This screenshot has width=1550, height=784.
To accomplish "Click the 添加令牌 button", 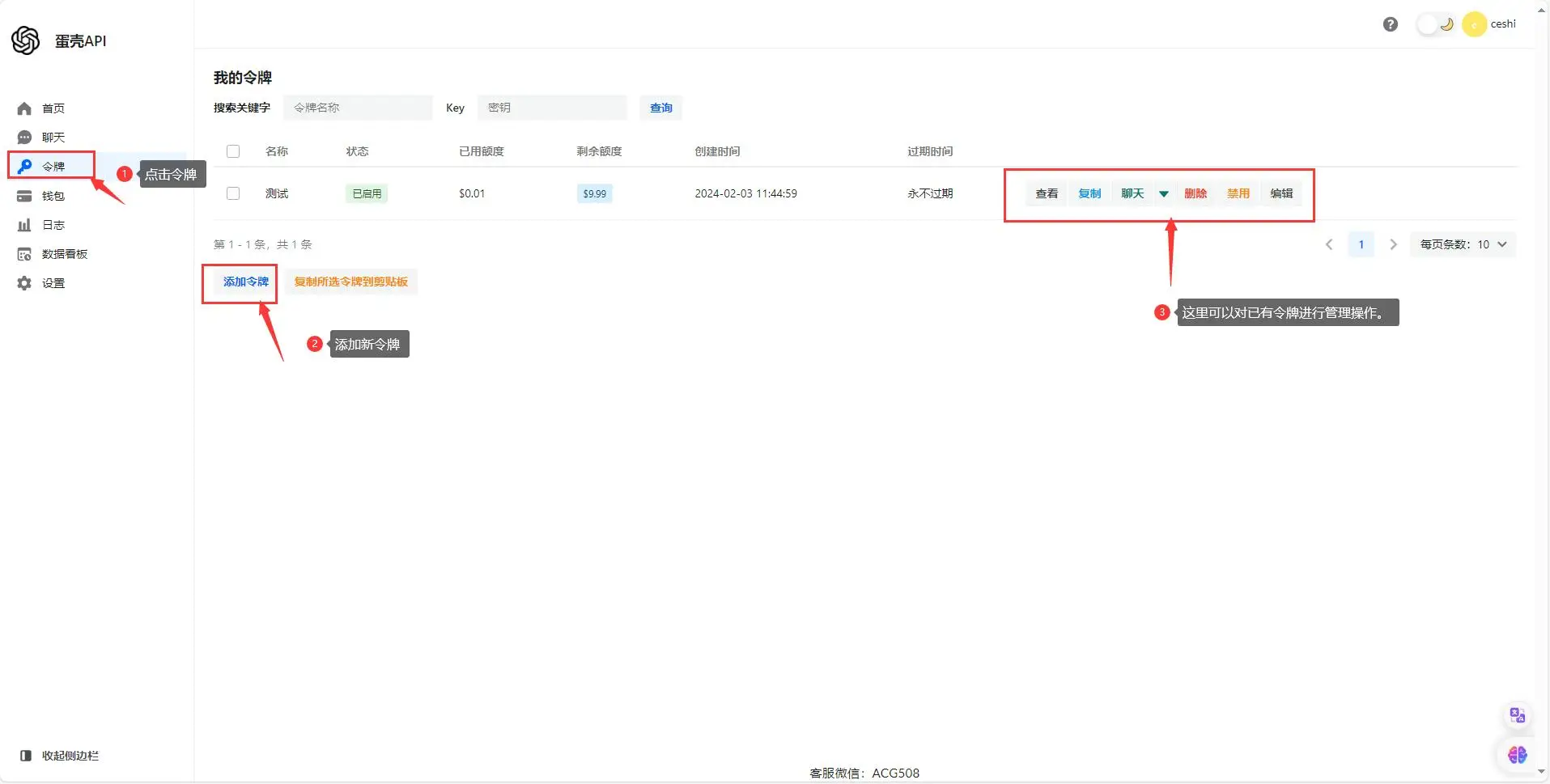I will tap(240, 282).
